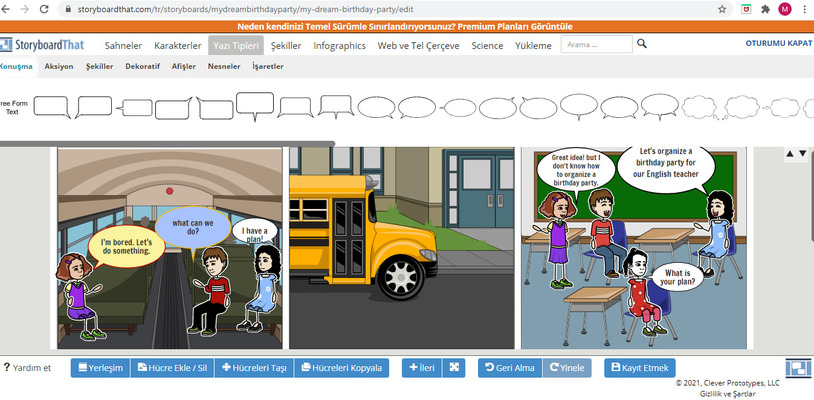Open the Yükleme category
The image size is (814, 400).
click(x=533, y=46)
